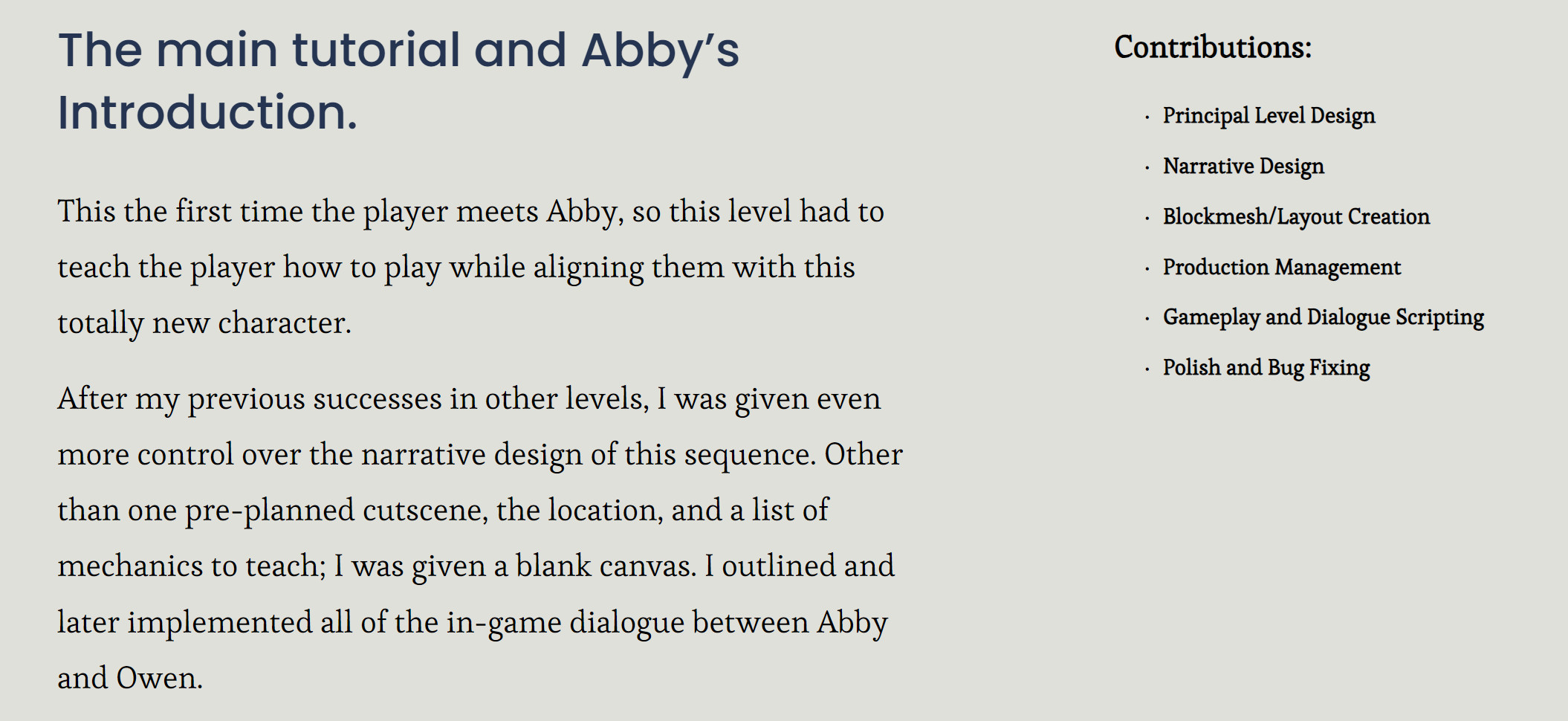The width and height of the screenshot is (1568, 721).
Task: Click the 'Contributions:' heading
Action: (1213, 48)
